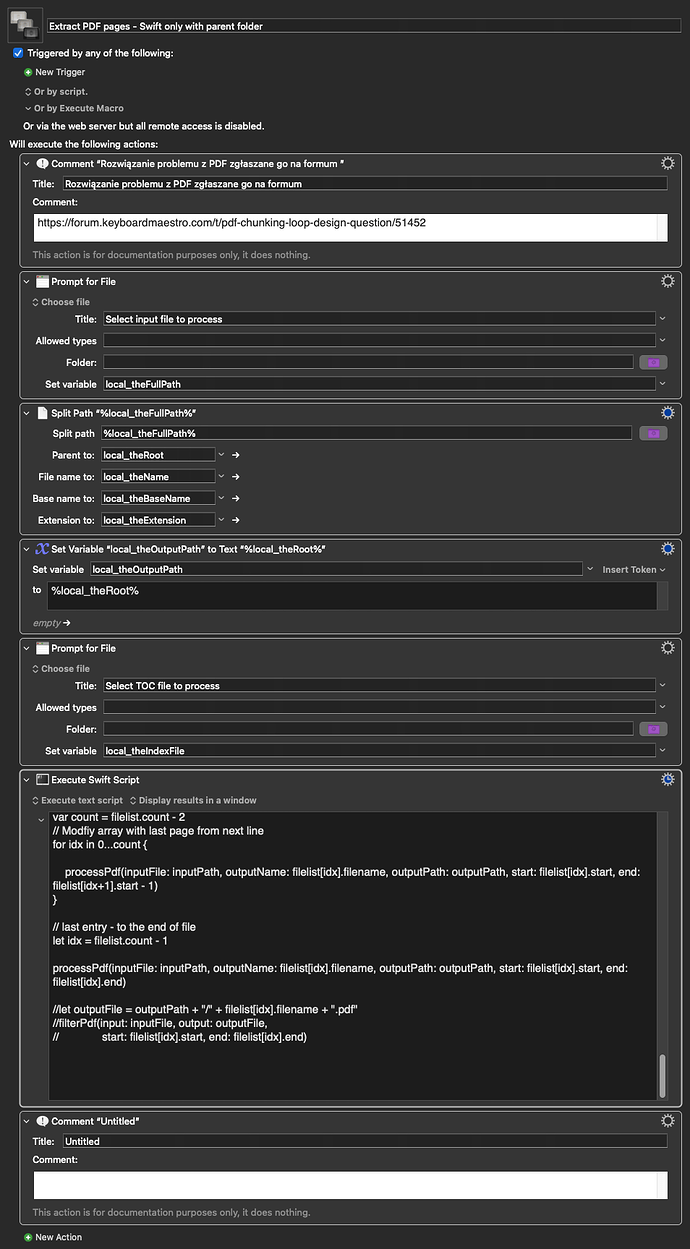Click the 'empty' link under the variable value
Image resolution: width=690 pixels, height=1249 pixels.
coord(46,621)
